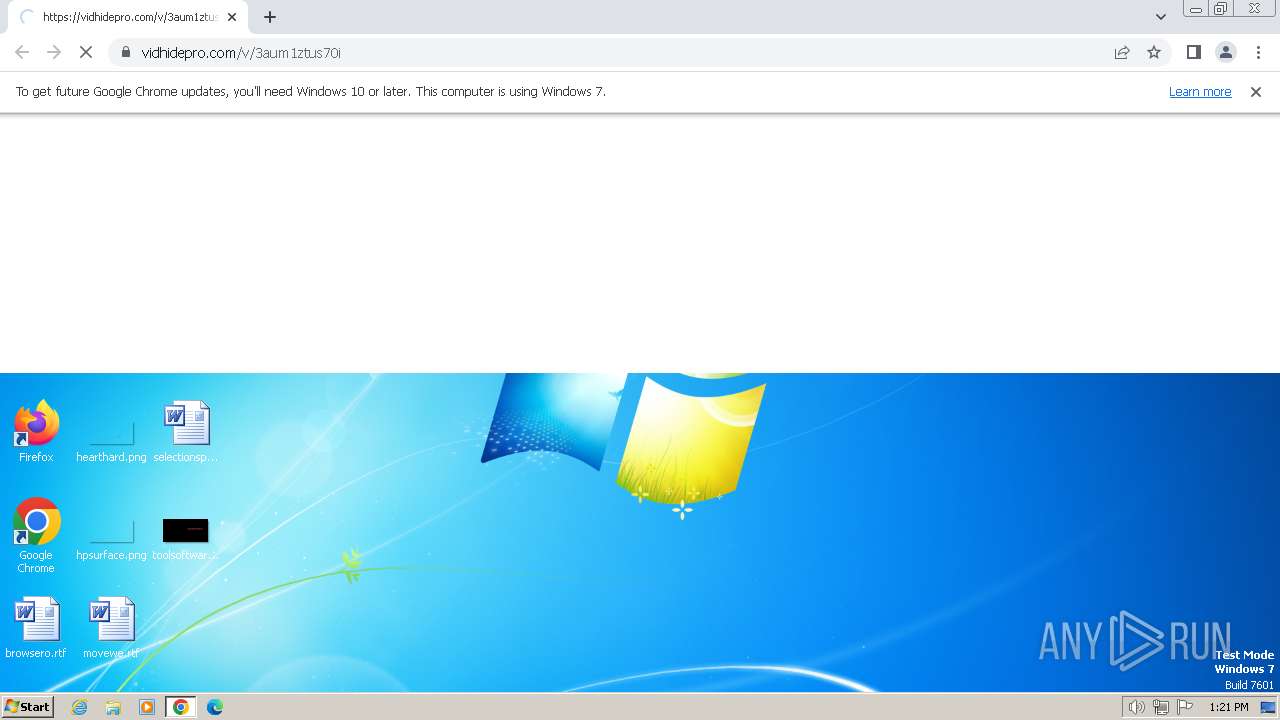1280x720 pixels.
Task: Click the Show desktop button
Action: [x=1269, y=707]
